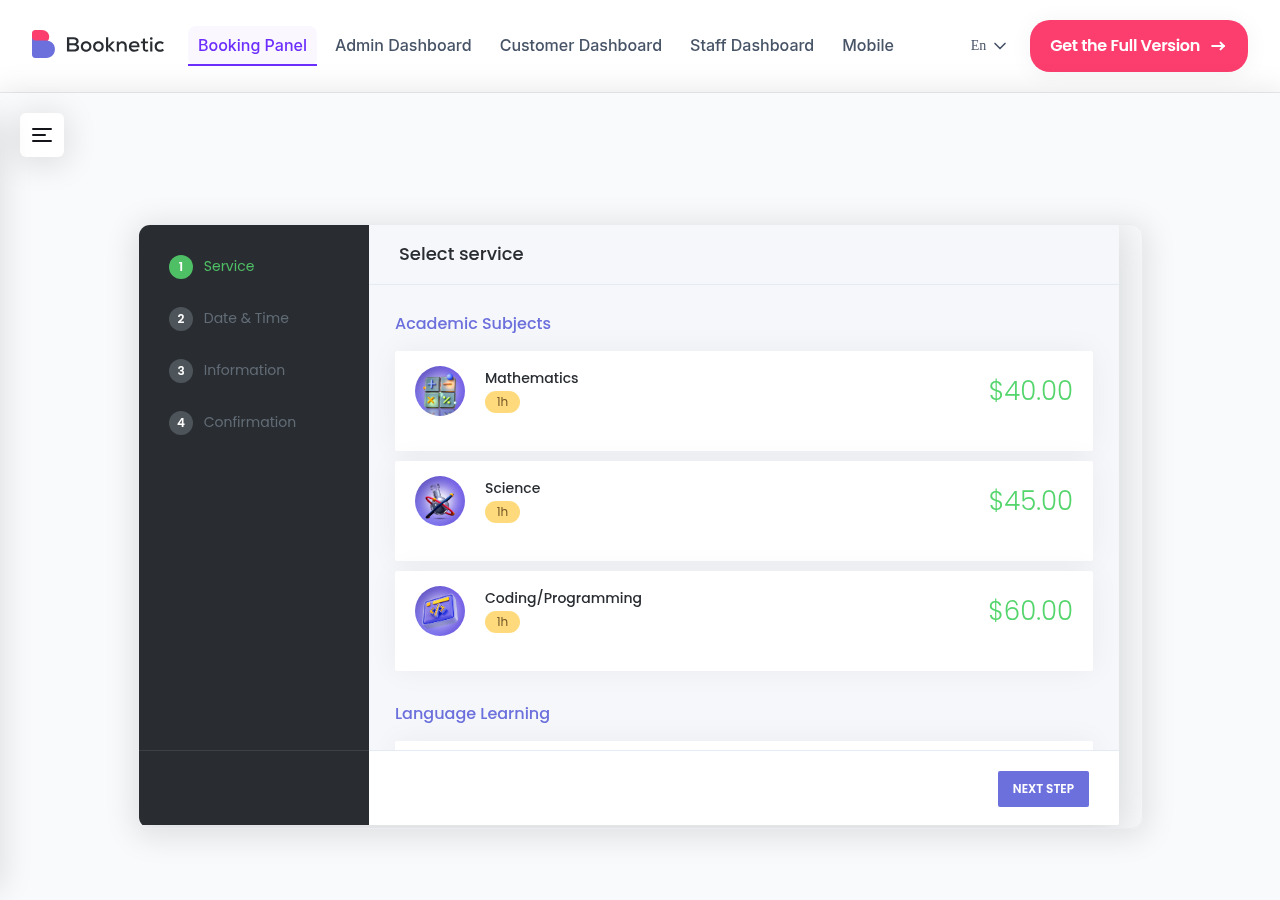Select the Mathematics service name
Viewport: 1280px width, 900px height.
tap(532, 378)
